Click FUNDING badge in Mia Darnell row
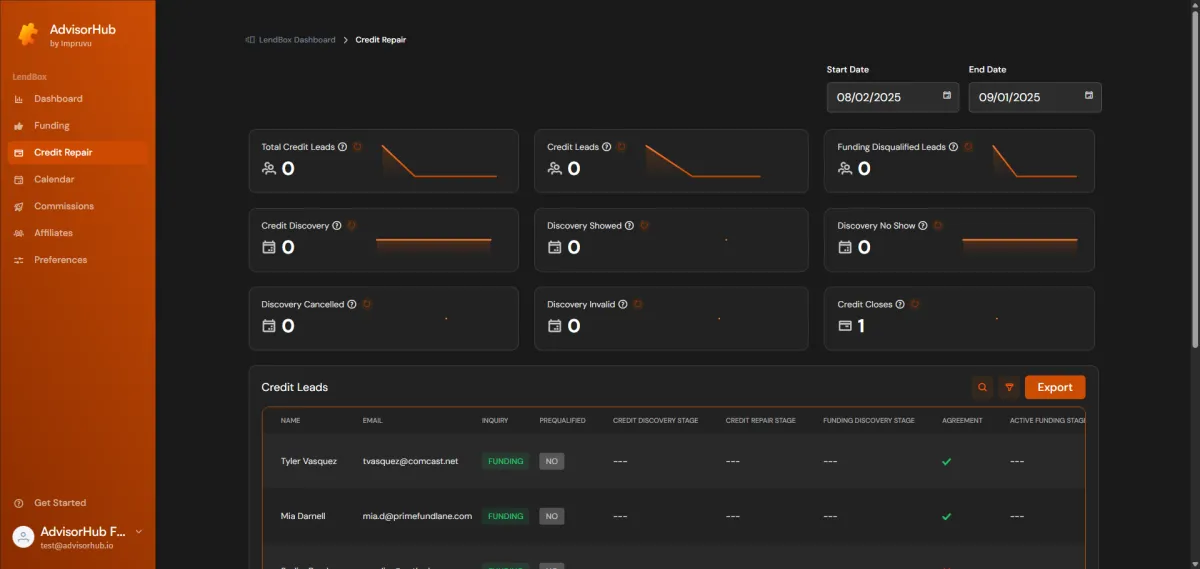 pyautogui.click(x=506, y=517)
